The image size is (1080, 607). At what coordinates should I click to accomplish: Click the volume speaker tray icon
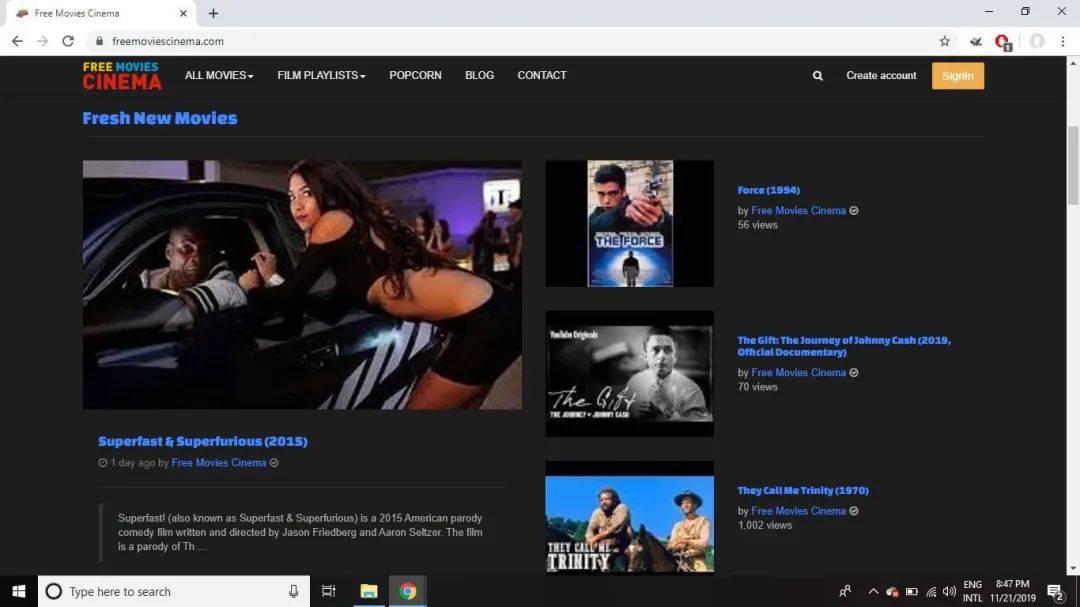point(949,591)
